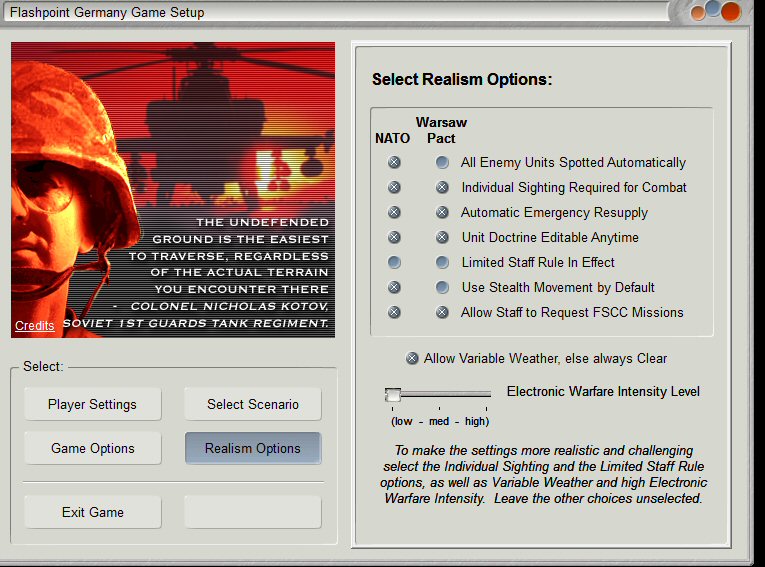This screenshot has width=765, height=567.
Task: Click the blue-gray window control orb
Action: click(x=713, y=9)
